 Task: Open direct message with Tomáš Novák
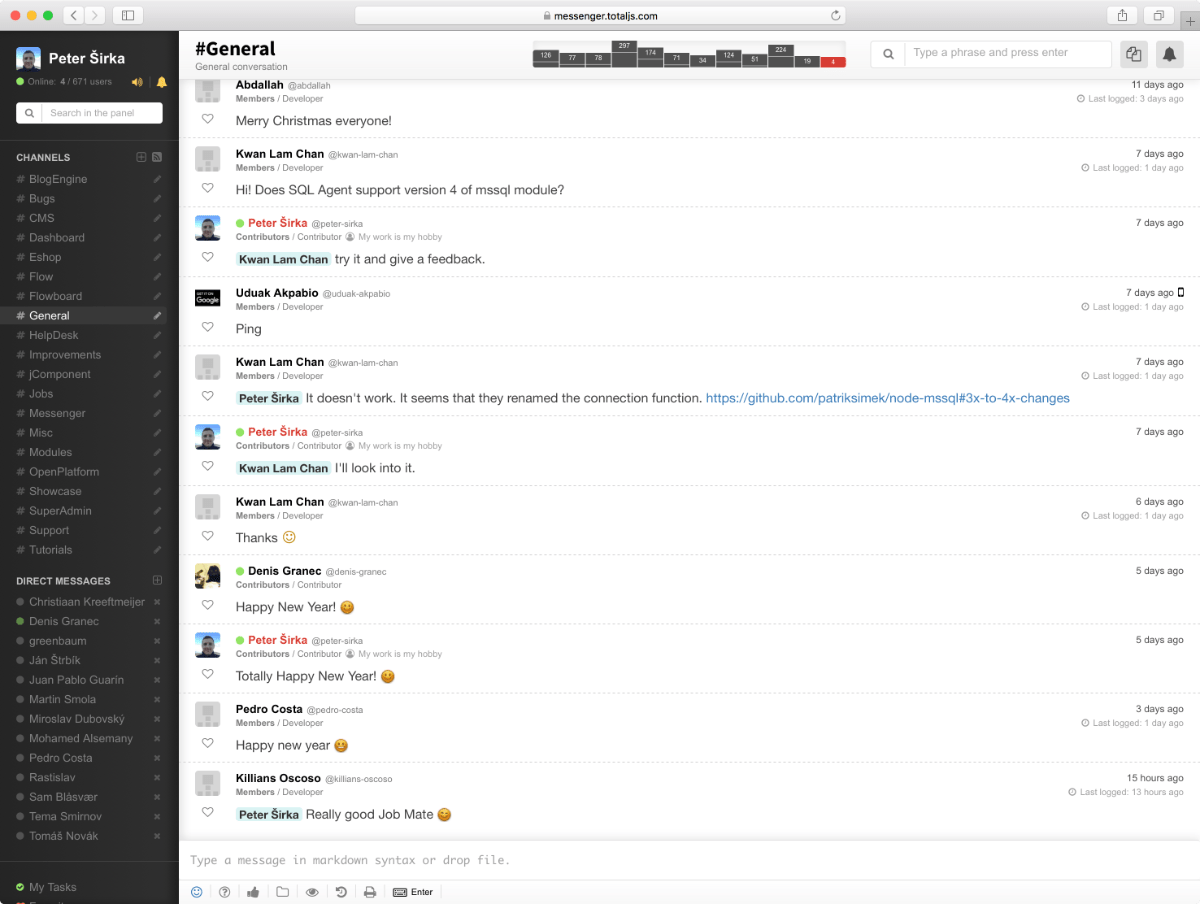tap(64, 836)
